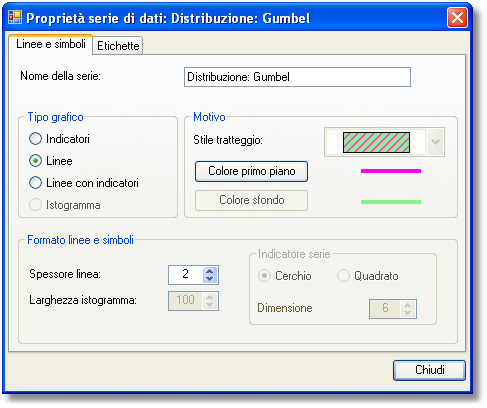Open the Stile tratteggio dropdown arrow
The height and width of the screenshot is (408, 487).
pos(435,142)
